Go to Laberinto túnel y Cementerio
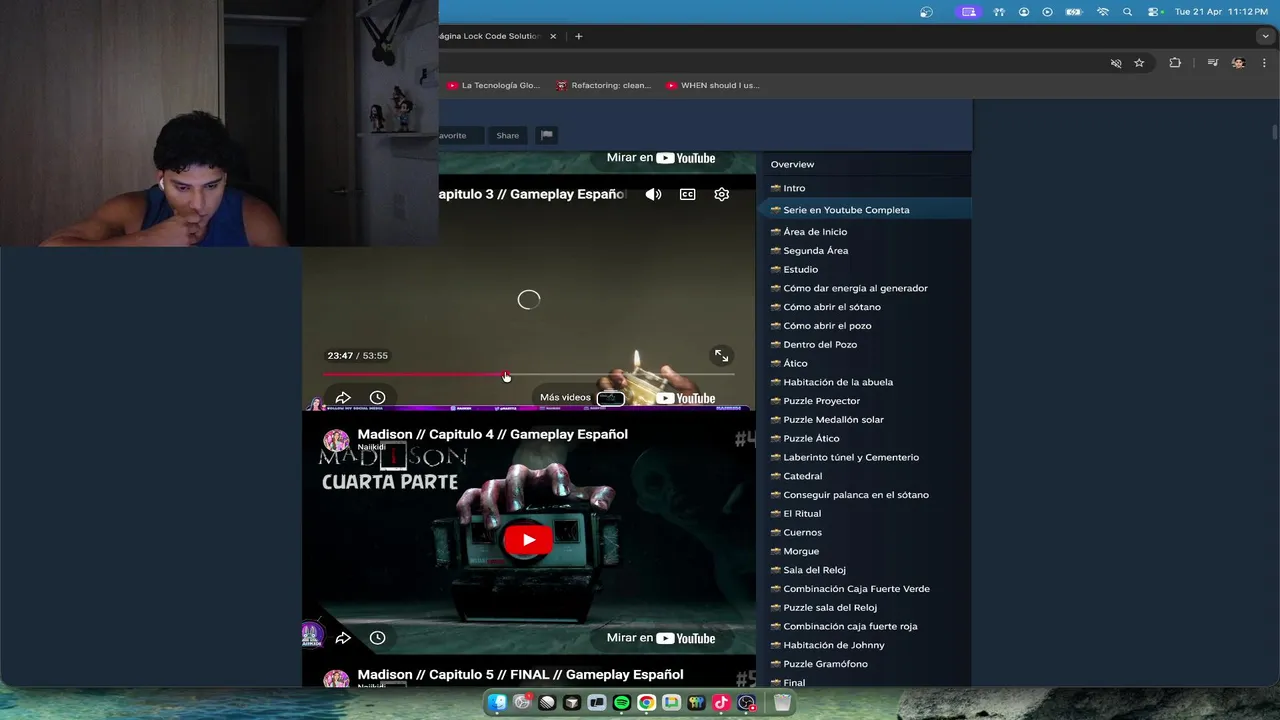Viewport: 1280px width, 720px height. pyautogui.click(x=851, y=458)
